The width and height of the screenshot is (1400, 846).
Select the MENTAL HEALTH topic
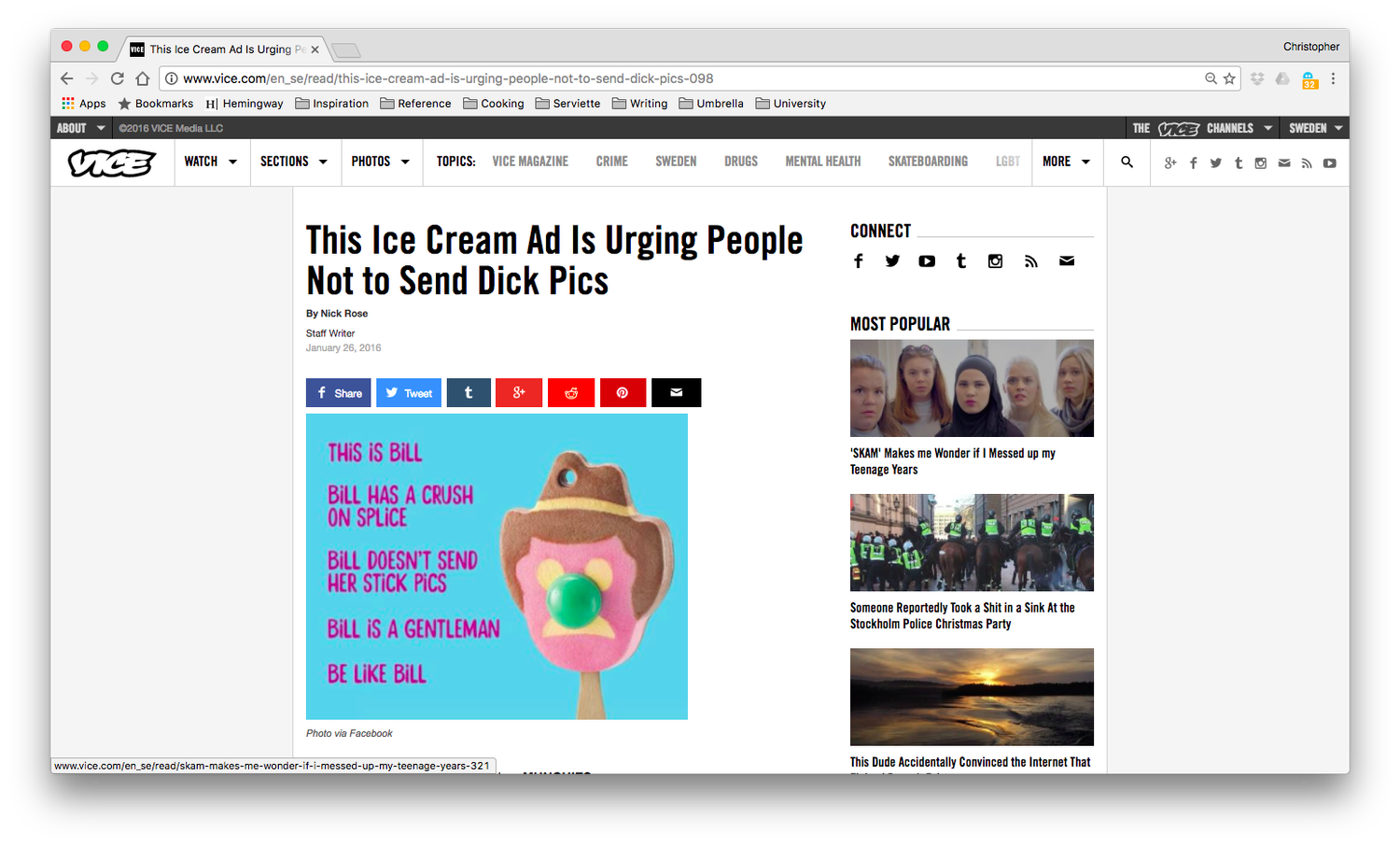click(x=823, y=162)
